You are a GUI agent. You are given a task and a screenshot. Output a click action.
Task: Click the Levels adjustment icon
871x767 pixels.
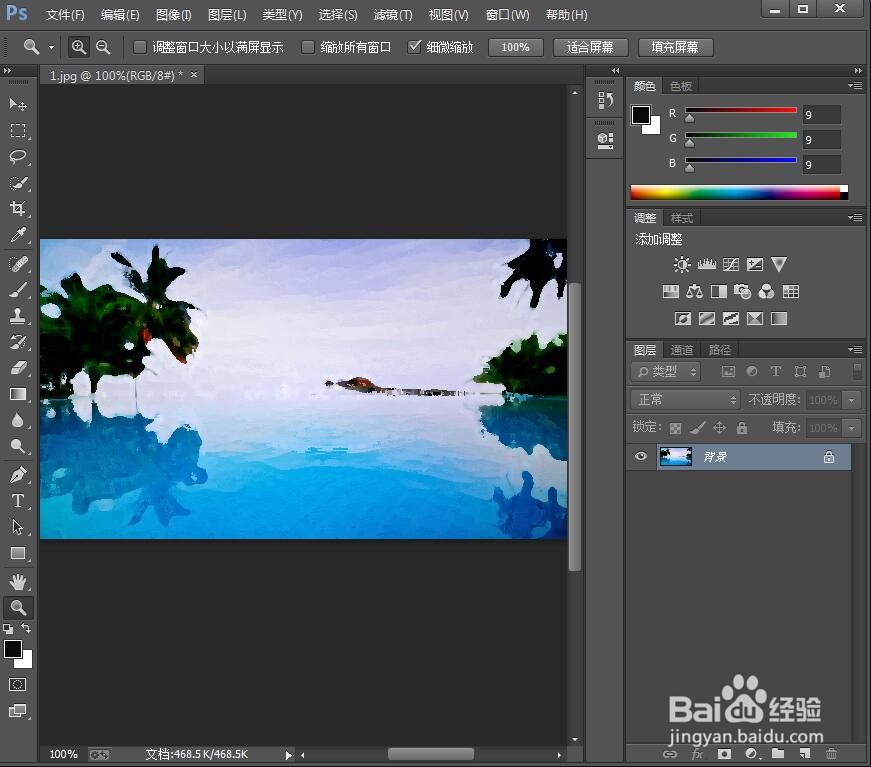coord(707,264)
